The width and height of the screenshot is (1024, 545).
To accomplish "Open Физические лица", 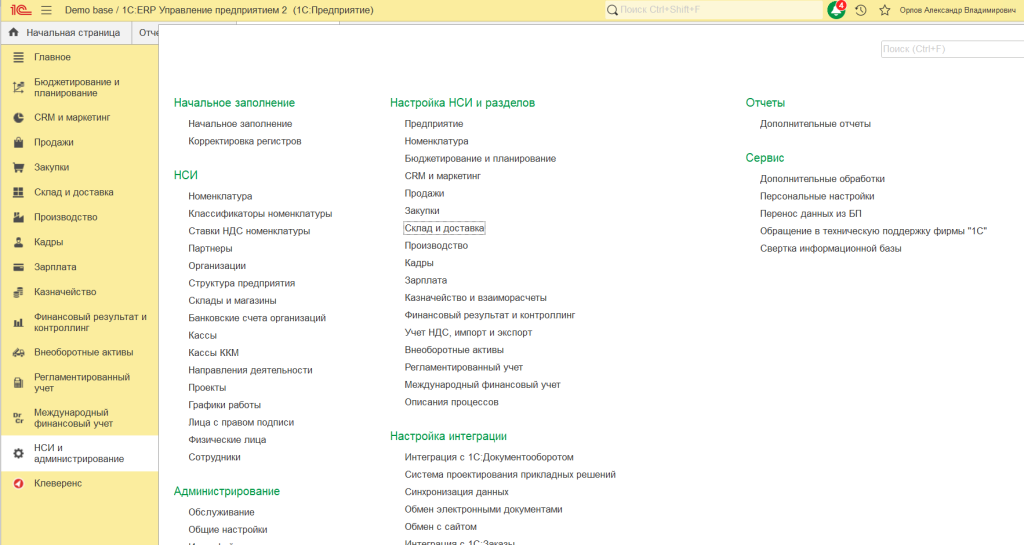I will pos(227,440).
